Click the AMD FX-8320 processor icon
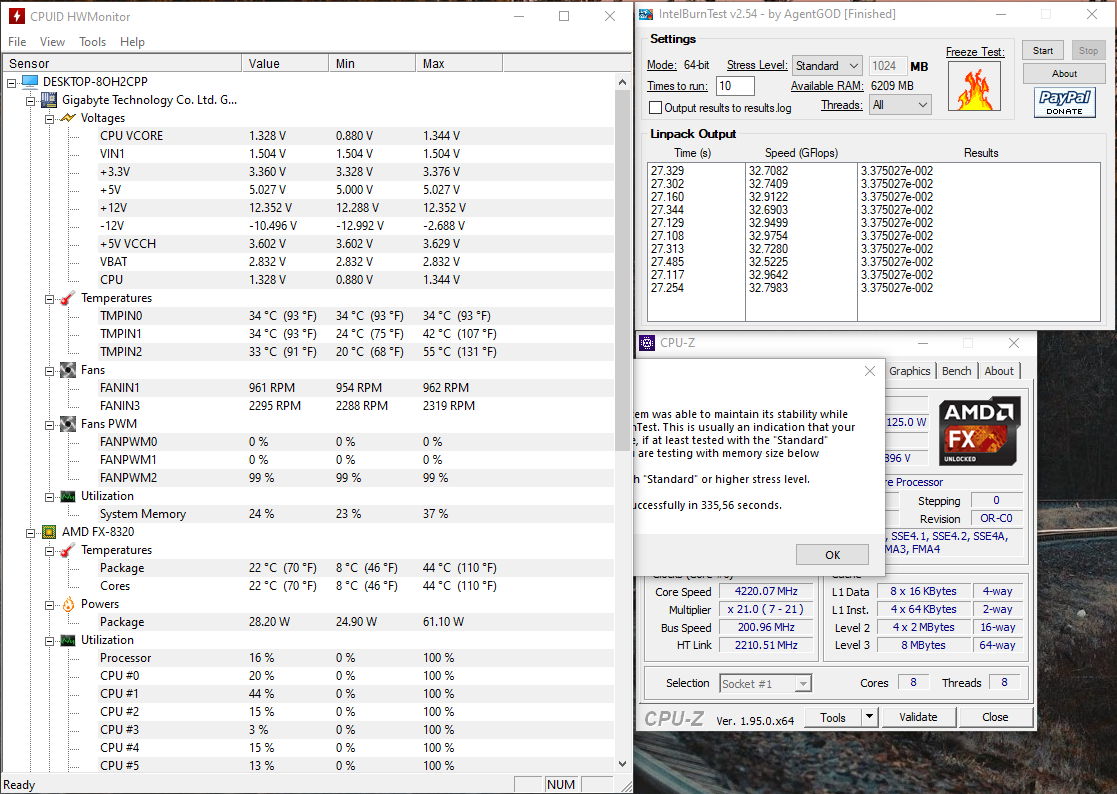The height and width of the screenshot is (794, 1117). pos(48,532)
